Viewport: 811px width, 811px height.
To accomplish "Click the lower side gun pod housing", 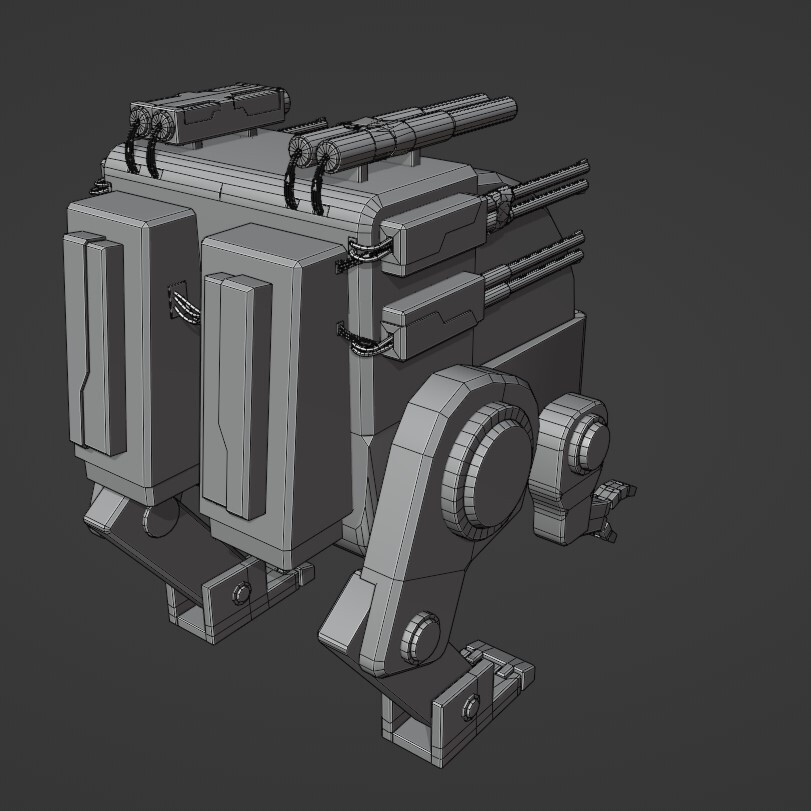I will 434,315.
